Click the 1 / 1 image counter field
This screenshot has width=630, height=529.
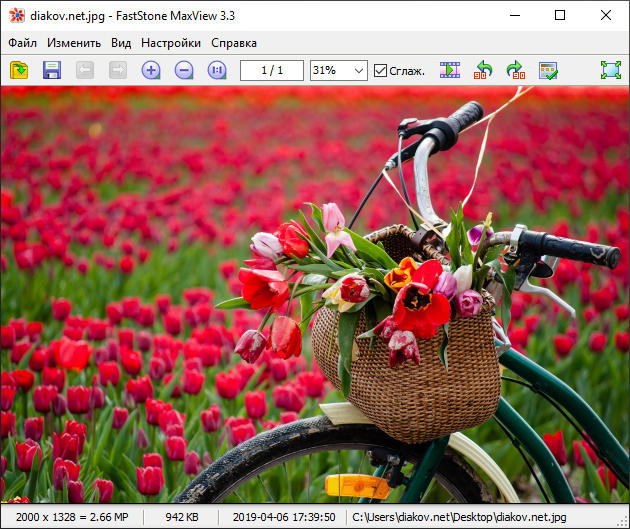272,71
